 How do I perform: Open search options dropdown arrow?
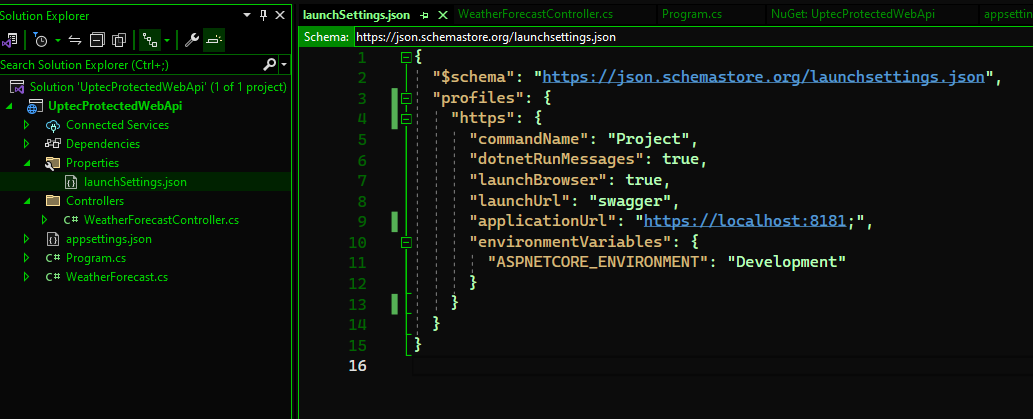tap(284, 64)
